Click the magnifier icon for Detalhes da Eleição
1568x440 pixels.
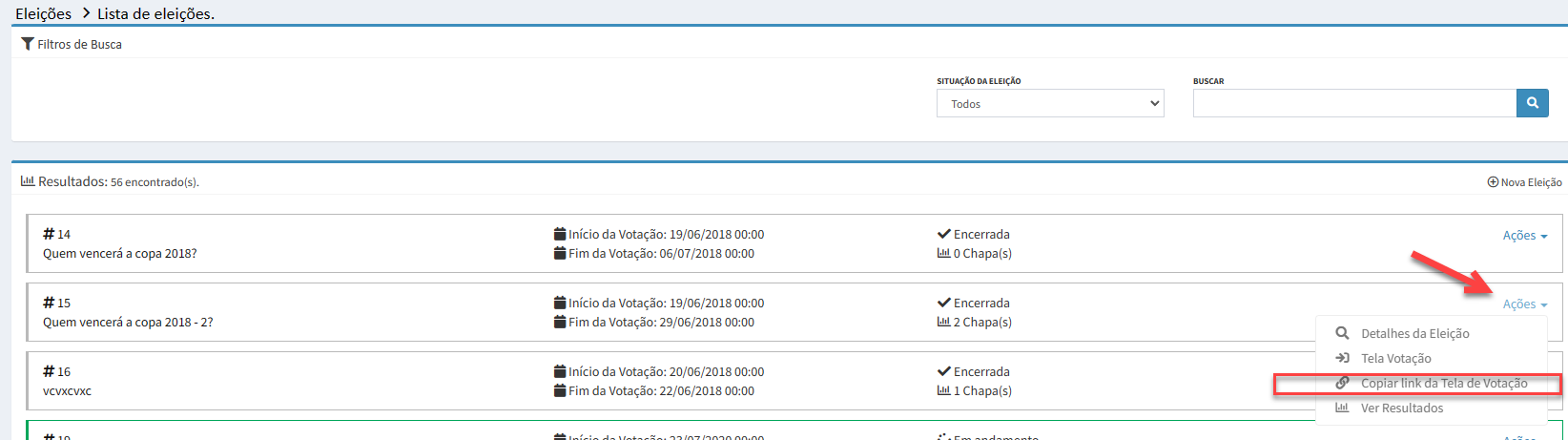[x=1342, y=333]
